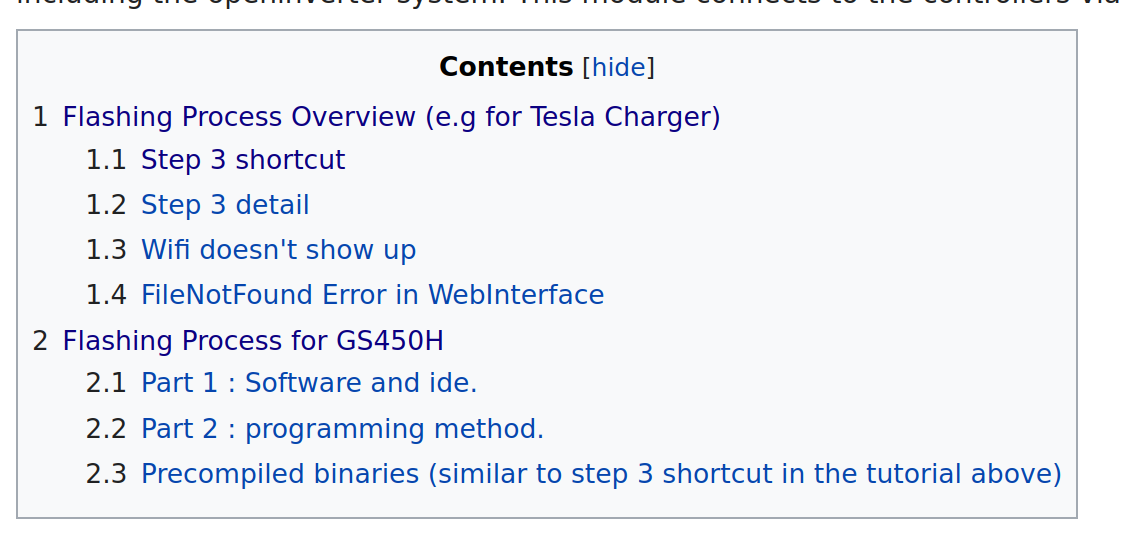Select the 2.3 section number
Screen dimensions: 1124x544
tap(106, 475)
